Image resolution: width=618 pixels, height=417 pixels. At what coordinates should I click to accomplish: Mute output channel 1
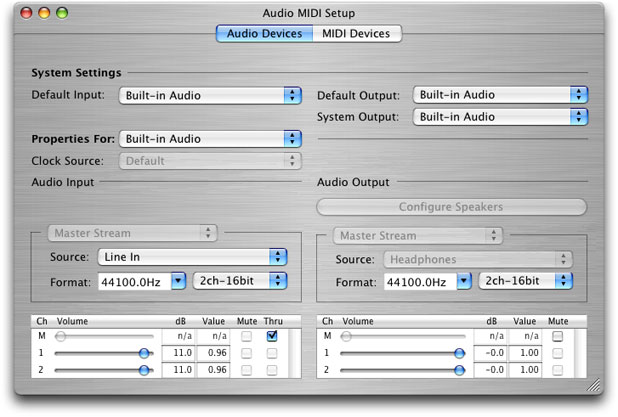(x=557, y=353)
